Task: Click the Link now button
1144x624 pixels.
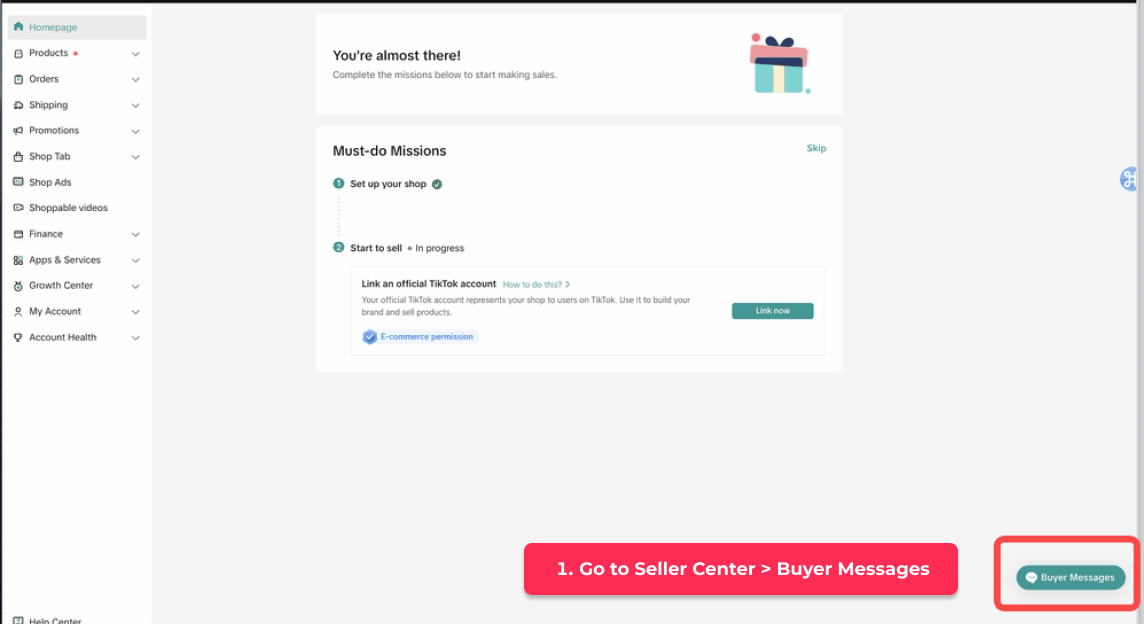Action: [x=772, y=311]
